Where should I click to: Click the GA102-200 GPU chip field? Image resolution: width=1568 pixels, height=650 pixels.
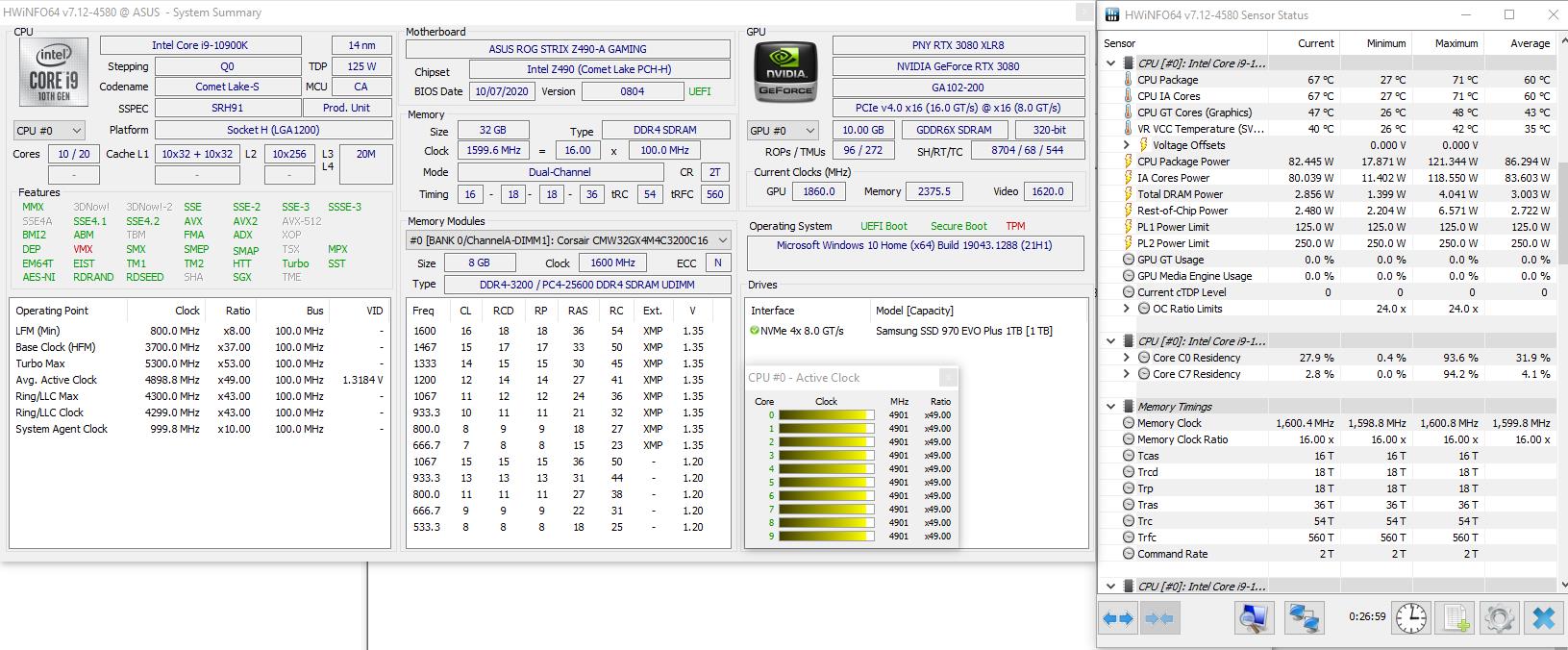[x=958, y=87]
